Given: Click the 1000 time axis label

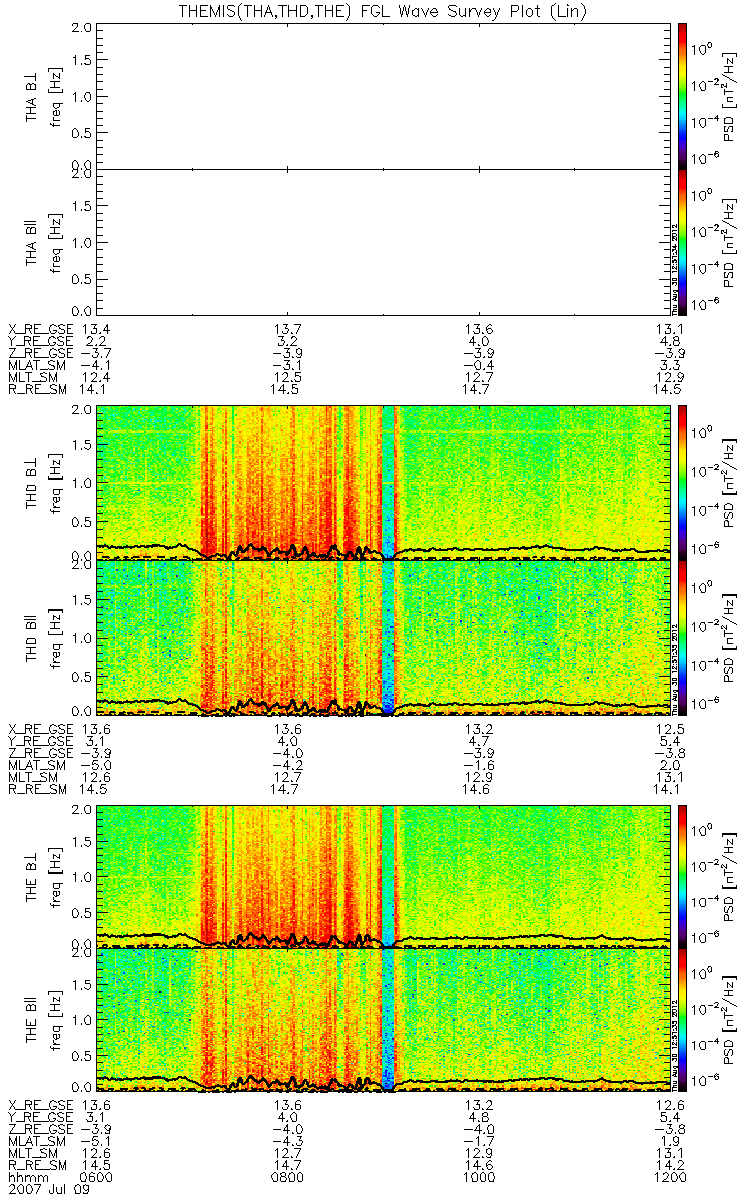Looking at the screenshot, I should 481,1178.
